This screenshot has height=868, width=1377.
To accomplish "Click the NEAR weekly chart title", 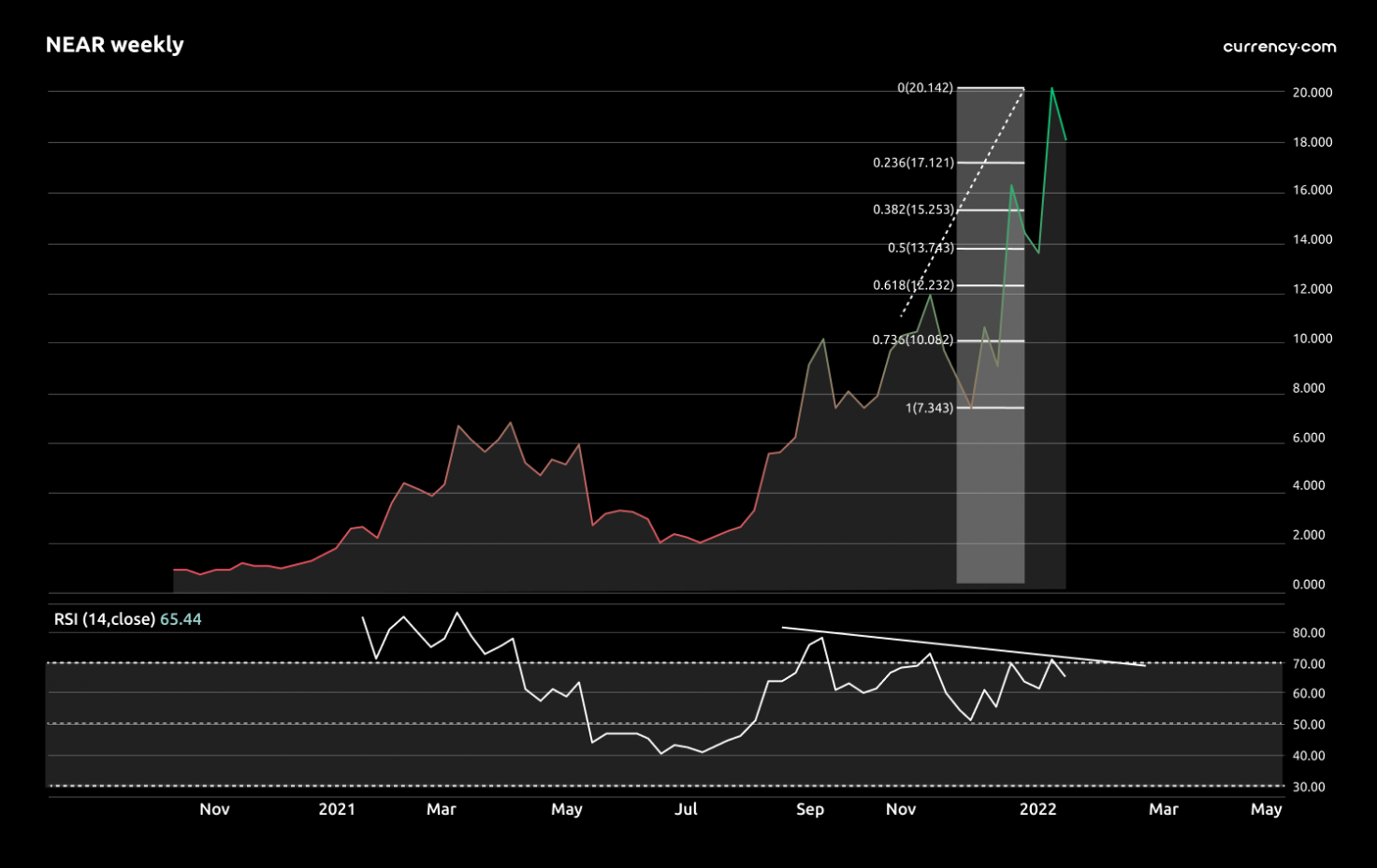I will click(114, 45).
